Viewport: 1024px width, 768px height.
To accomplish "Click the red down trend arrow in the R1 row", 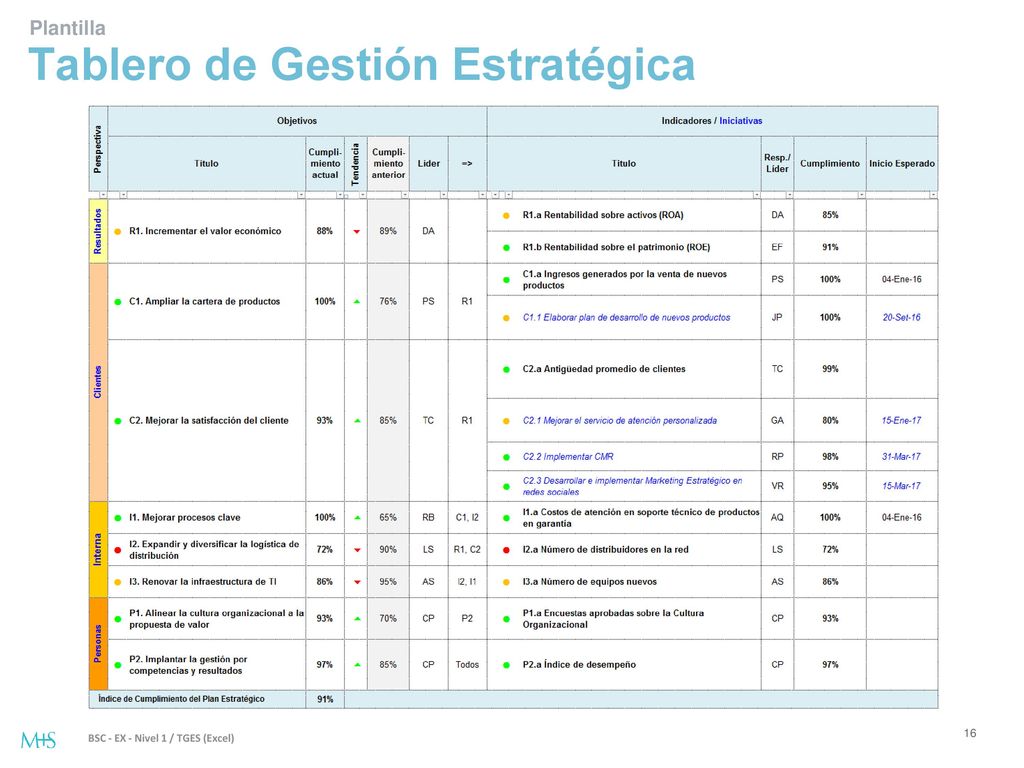I will click(357, 232).
